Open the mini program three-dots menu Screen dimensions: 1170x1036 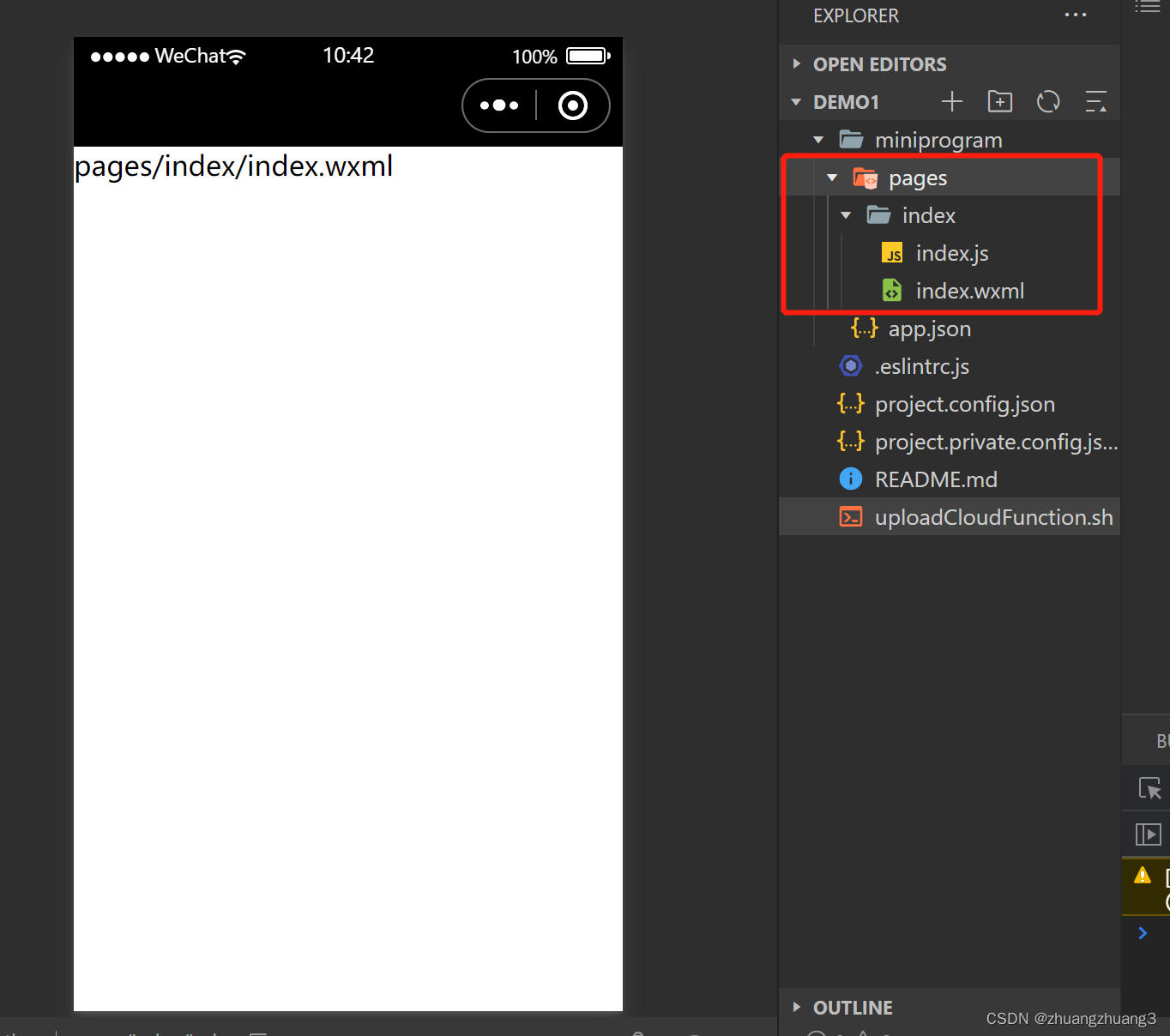(x=499, y=105)
